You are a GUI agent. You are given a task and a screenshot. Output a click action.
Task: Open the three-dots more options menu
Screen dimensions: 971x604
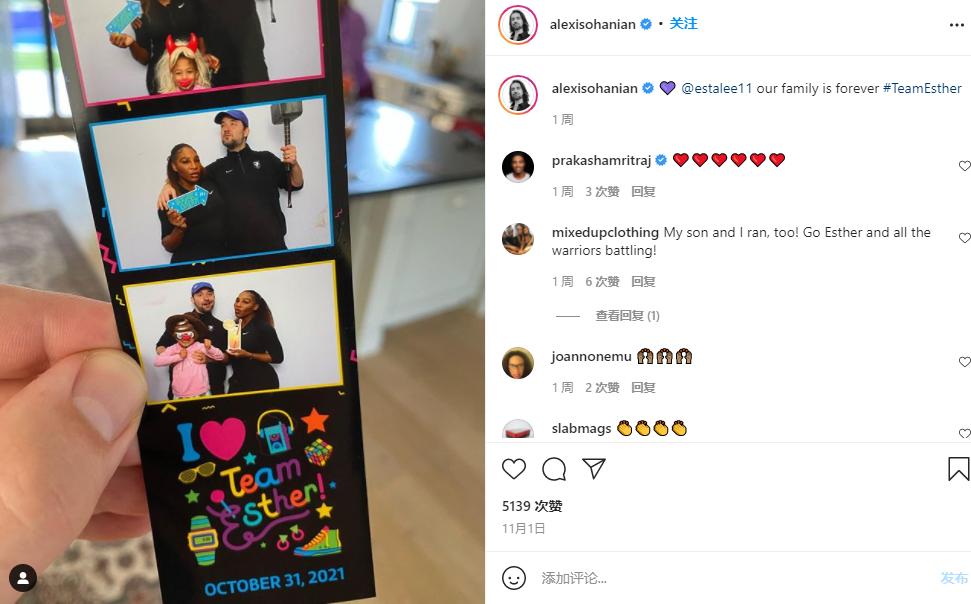tap(956, 25)
